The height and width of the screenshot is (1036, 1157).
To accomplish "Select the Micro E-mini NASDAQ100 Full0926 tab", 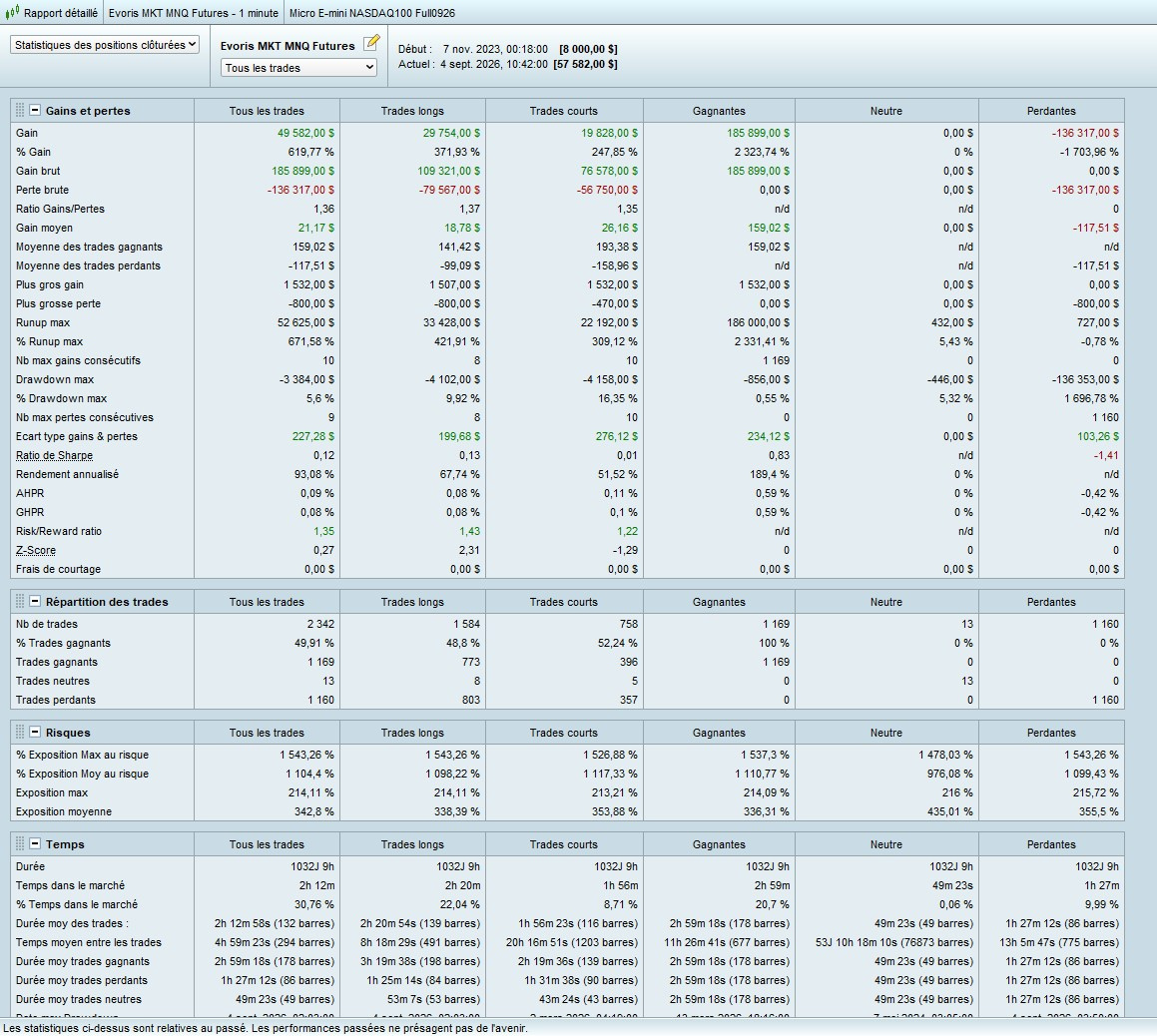I will click(372, 13).
